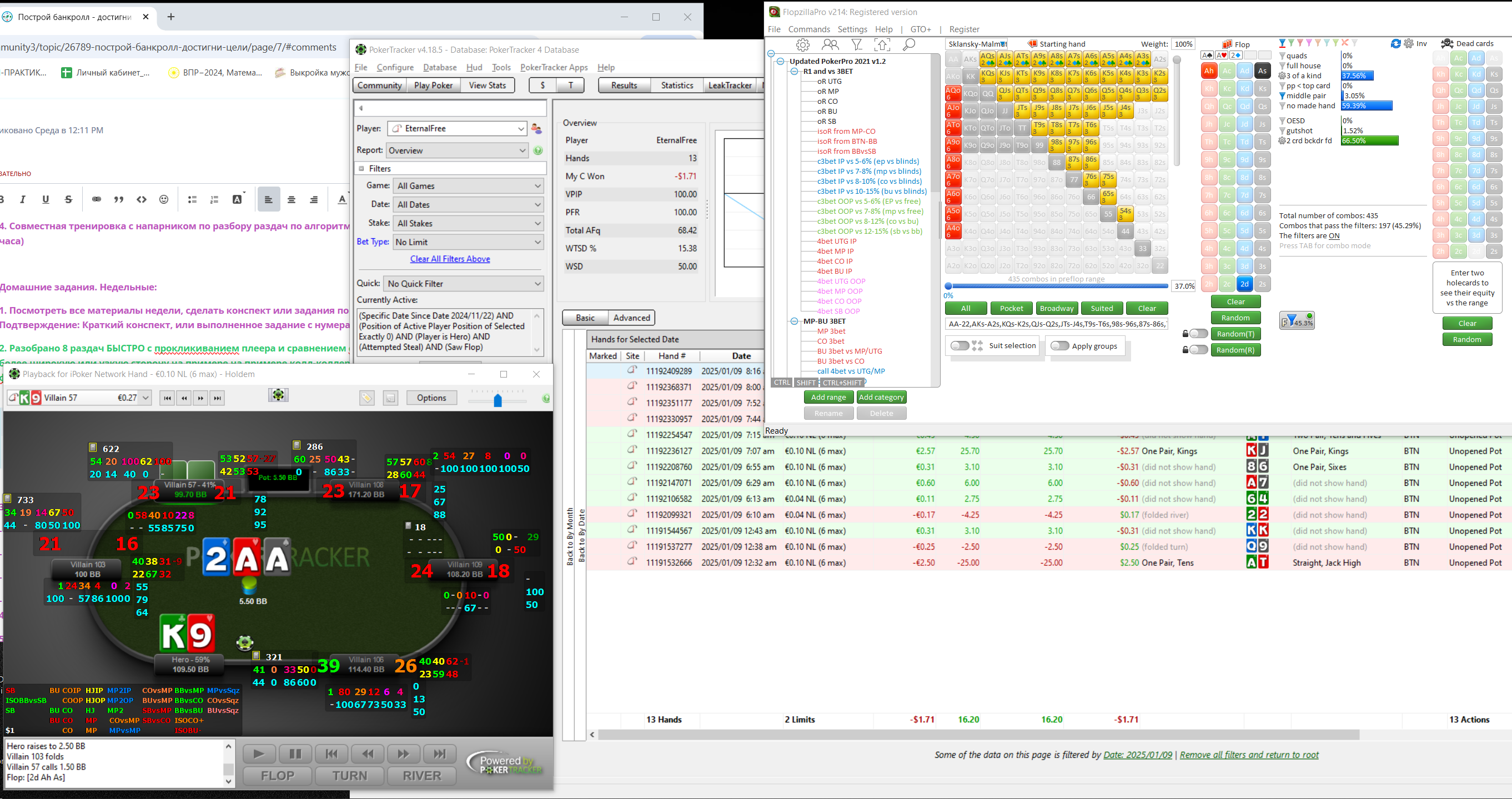Viewport: 1512px width, 799px height.
Task: Switch to the Advanced tab
Action: [x=631, y=318]
